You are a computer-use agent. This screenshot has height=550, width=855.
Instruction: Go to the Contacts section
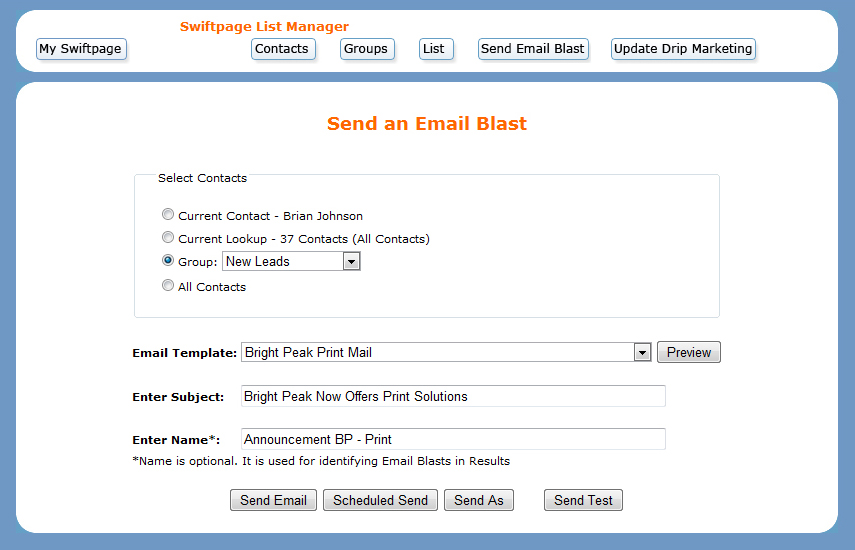(283, 49)
